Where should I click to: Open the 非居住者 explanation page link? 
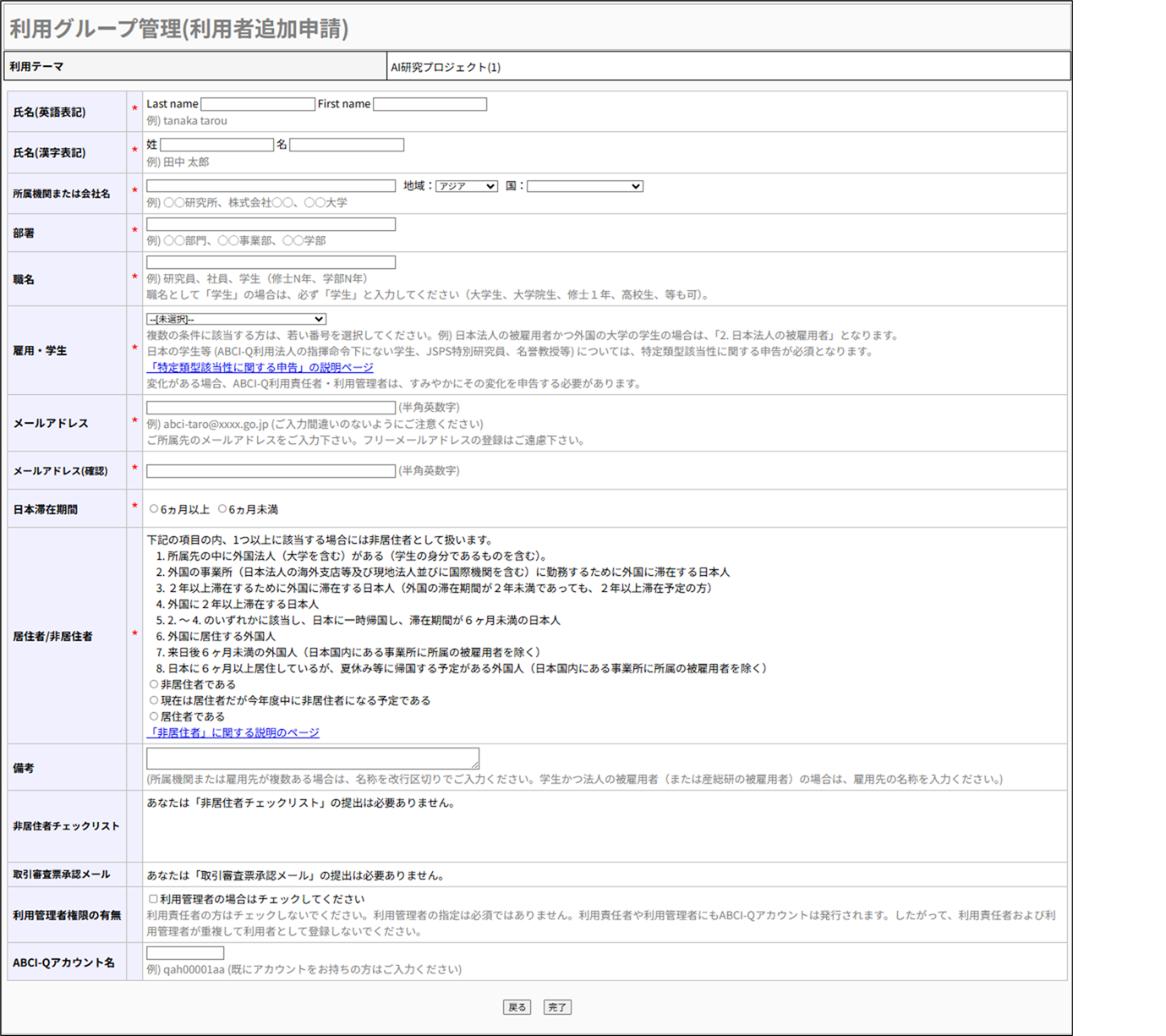point(233,733)
